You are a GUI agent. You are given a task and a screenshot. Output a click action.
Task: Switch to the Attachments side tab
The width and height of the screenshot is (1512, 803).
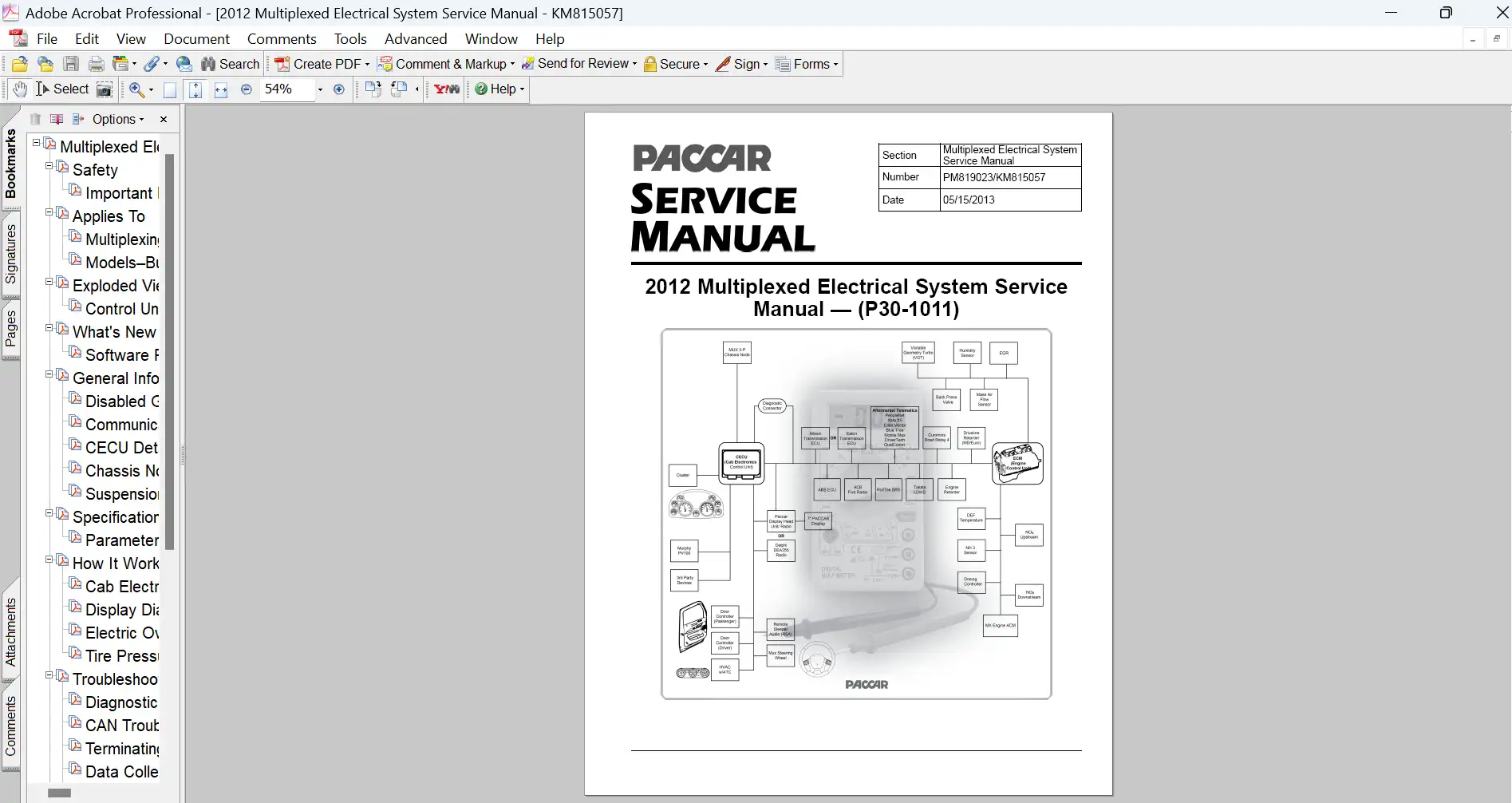tap(10, 631)
